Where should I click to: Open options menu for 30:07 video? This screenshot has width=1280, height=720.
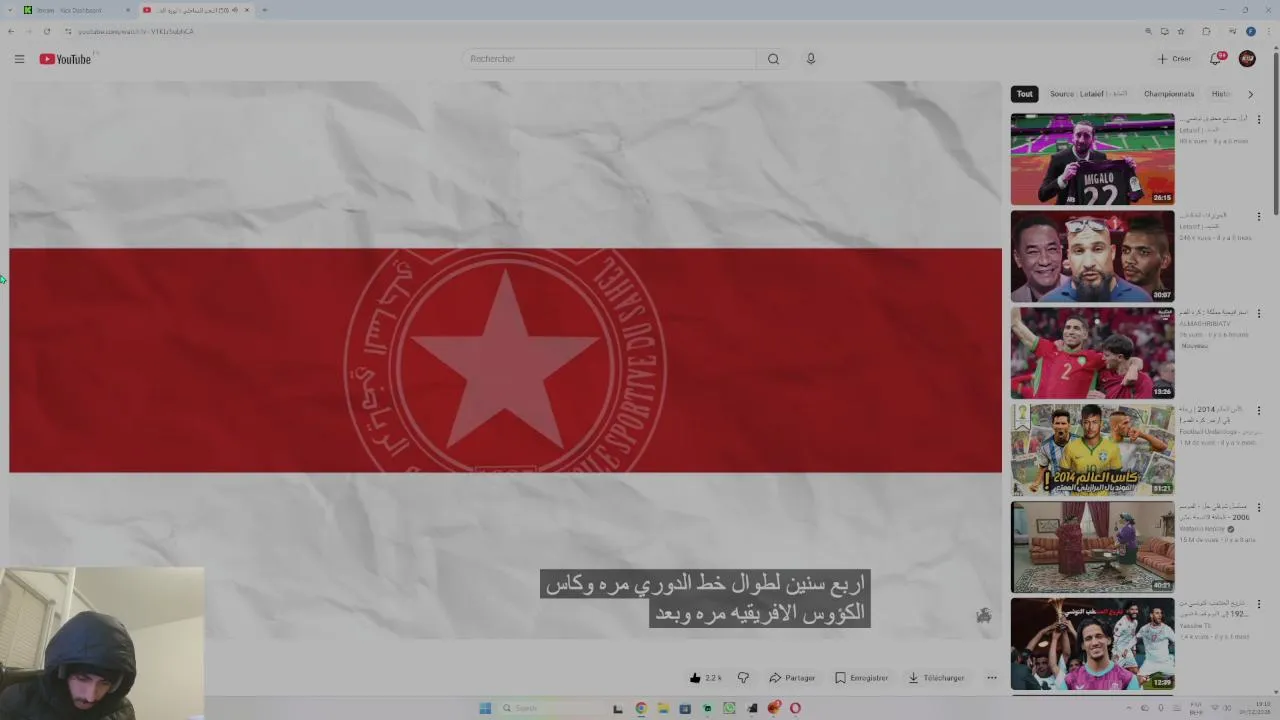point(1259,216)
